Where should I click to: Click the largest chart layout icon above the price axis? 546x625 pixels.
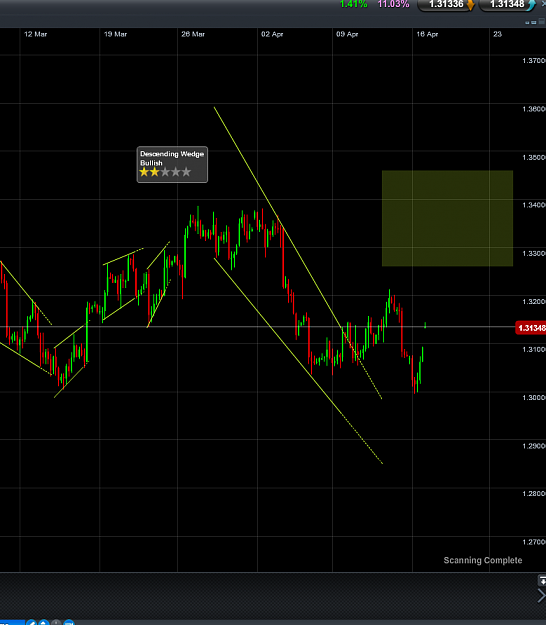point(542,22)
